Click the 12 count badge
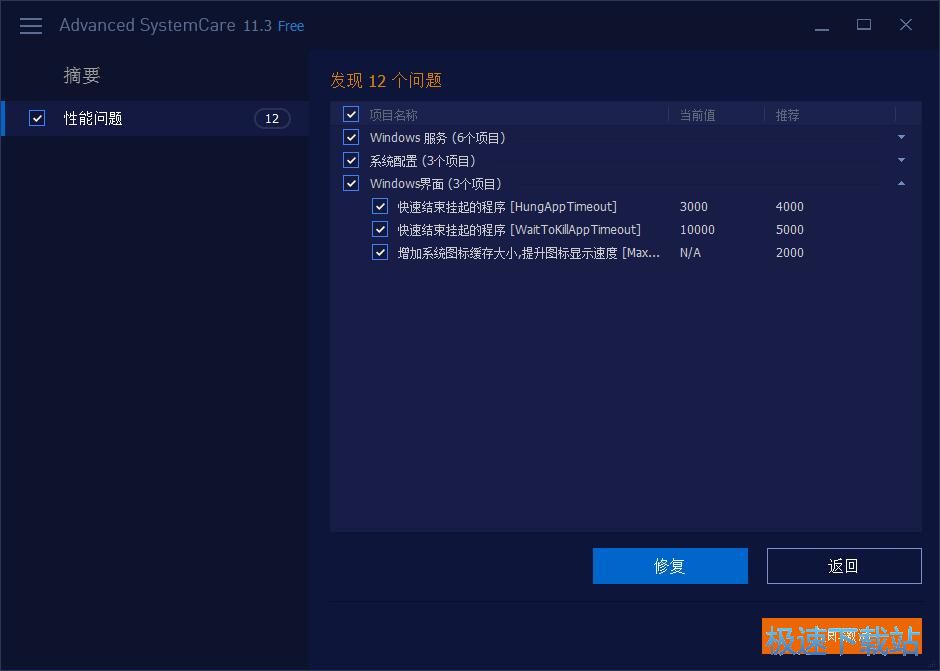Image resolution: width=940 pixels, height=671 pixels. pos(272,119)
